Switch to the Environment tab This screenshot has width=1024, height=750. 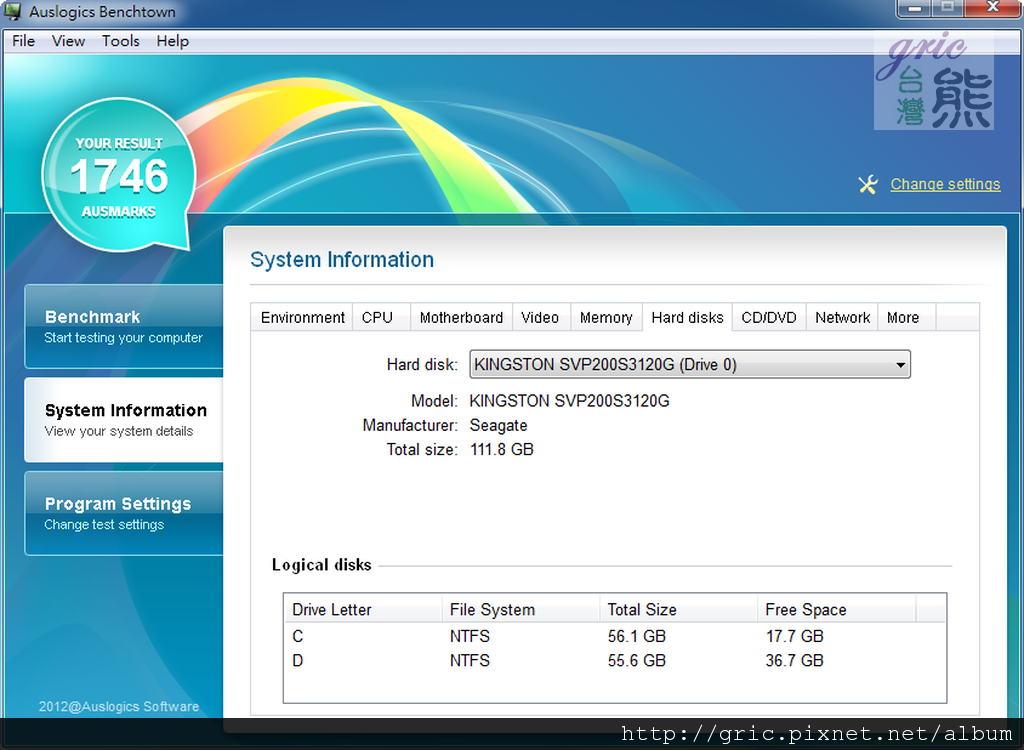tap(302, 318)
